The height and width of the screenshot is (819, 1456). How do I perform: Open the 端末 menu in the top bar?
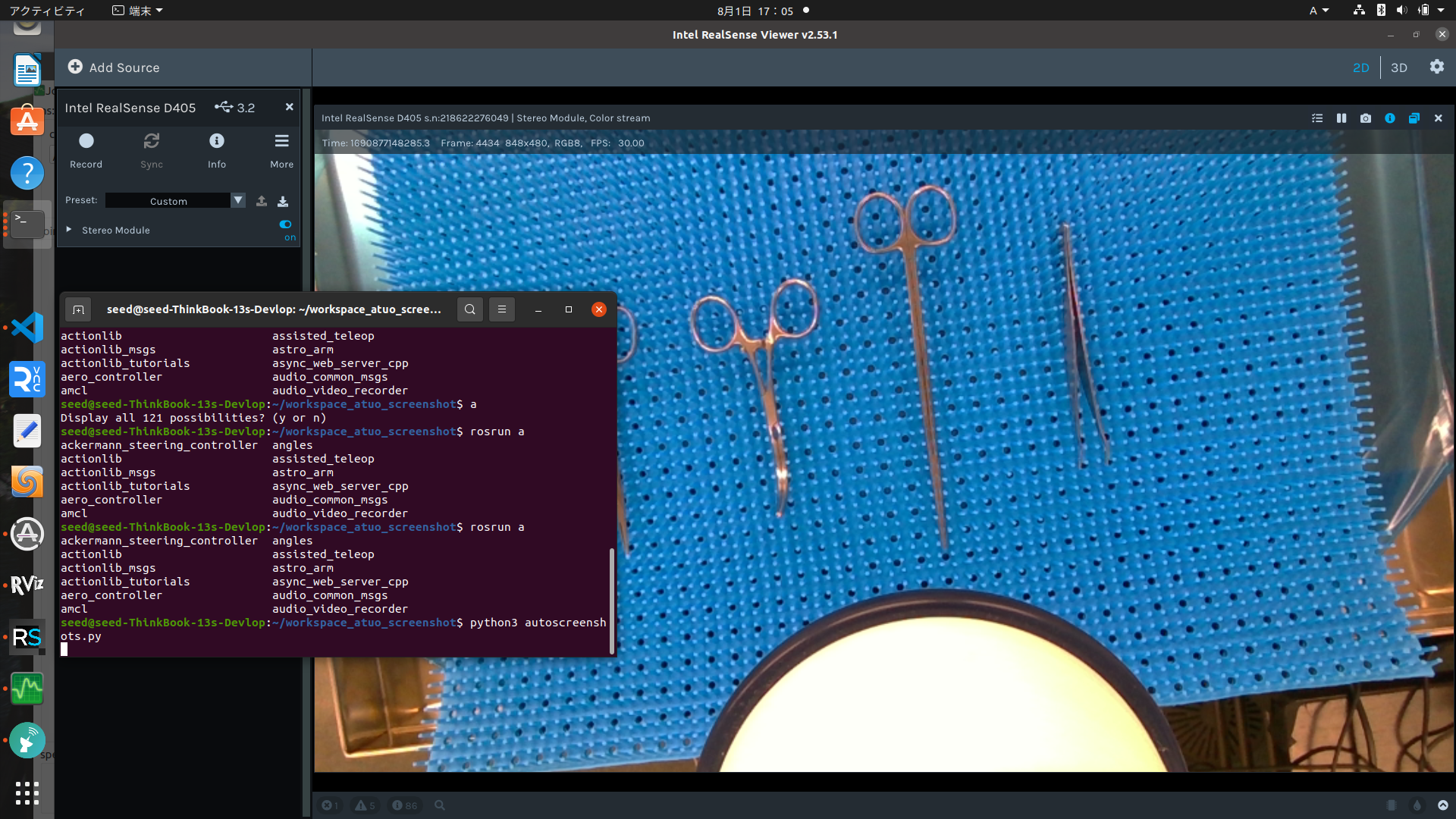click(136, 11)
